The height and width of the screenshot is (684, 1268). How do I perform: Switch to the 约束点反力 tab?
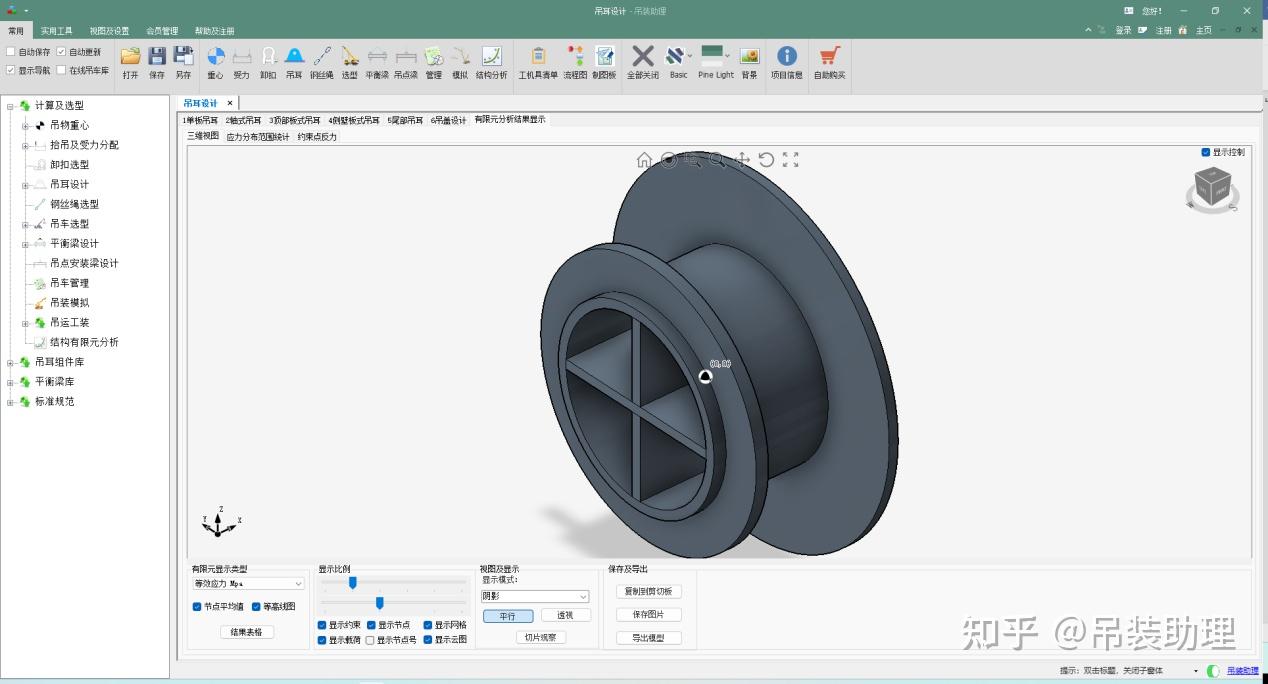(317, 137)
